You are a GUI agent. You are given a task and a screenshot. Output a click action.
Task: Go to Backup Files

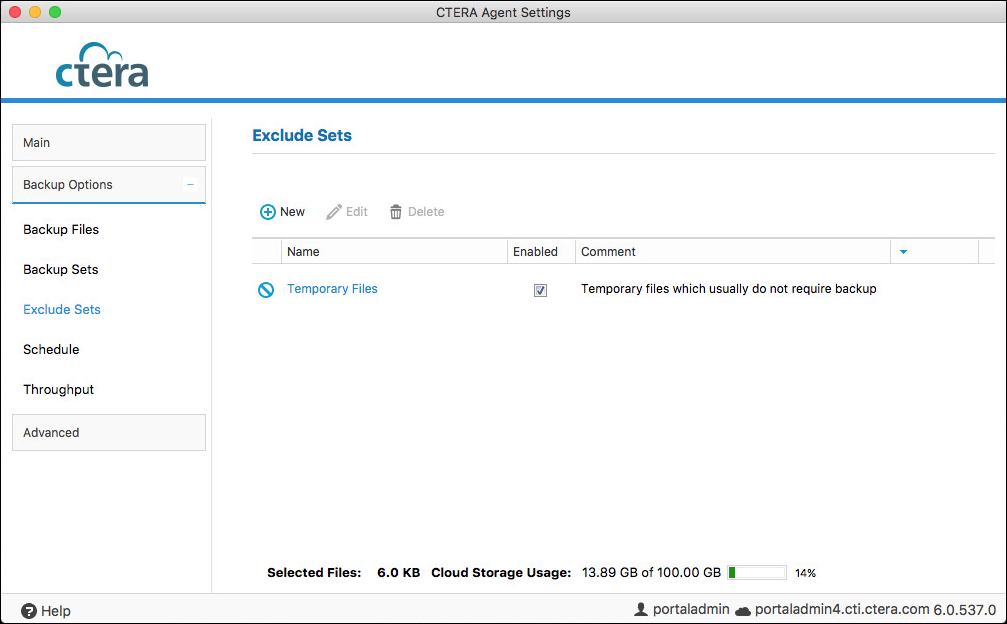[x=61, y=229]
